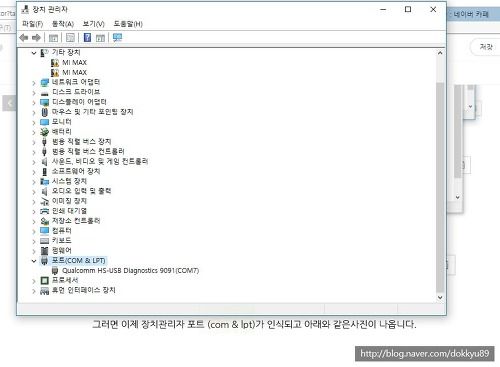Click the 시스템 장치 icon
This screenshot has height=367, width=500.
44,181
